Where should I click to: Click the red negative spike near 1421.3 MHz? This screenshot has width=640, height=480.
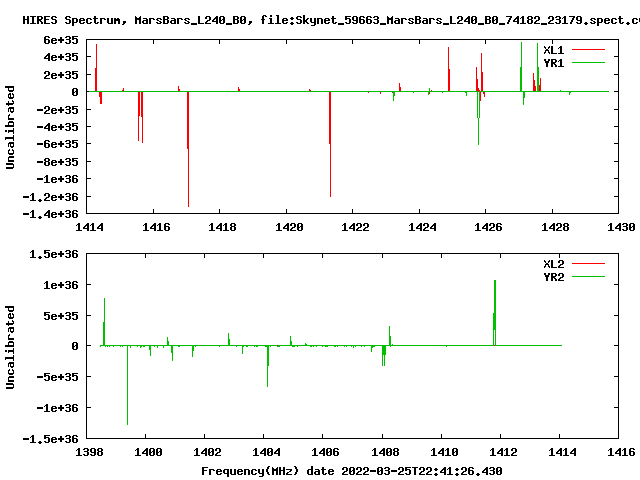[x=330, y=144]
